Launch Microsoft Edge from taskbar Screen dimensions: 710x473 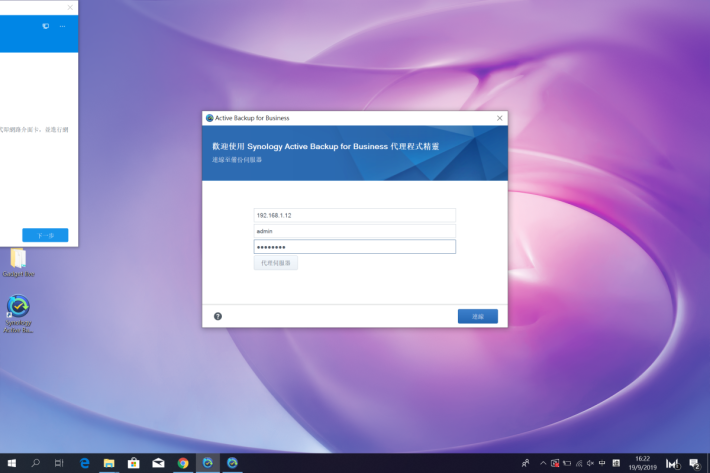click(x=84, y=463)
